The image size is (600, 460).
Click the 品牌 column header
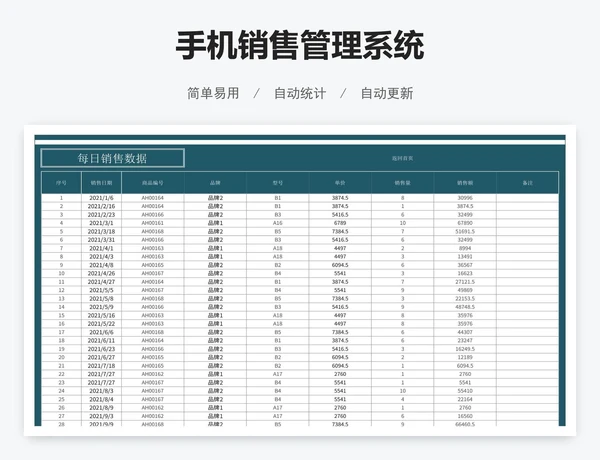215,183
